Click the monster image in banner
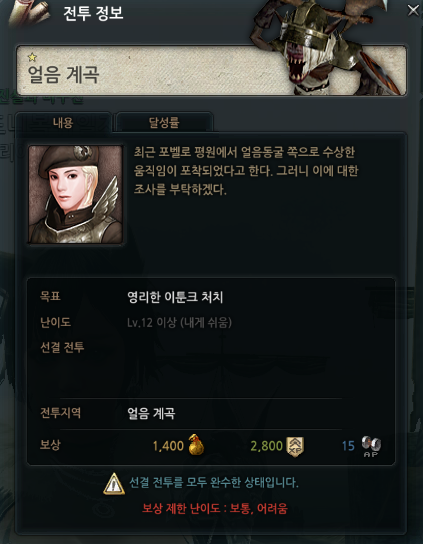 pyautogui.click(x=326, y=49)
